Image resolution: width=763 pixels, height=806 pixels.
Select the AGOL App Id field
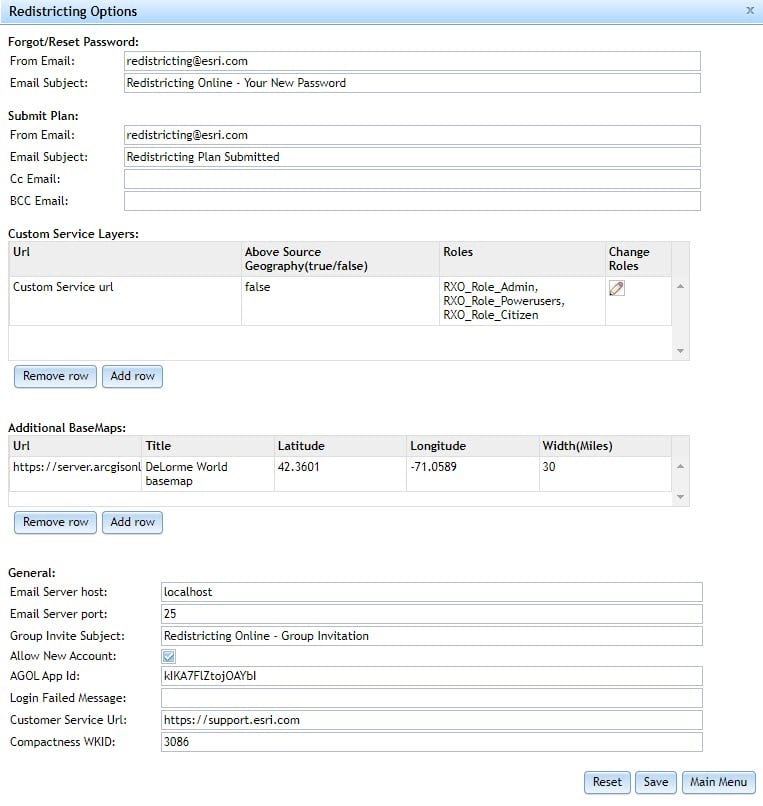coord(430,677)
